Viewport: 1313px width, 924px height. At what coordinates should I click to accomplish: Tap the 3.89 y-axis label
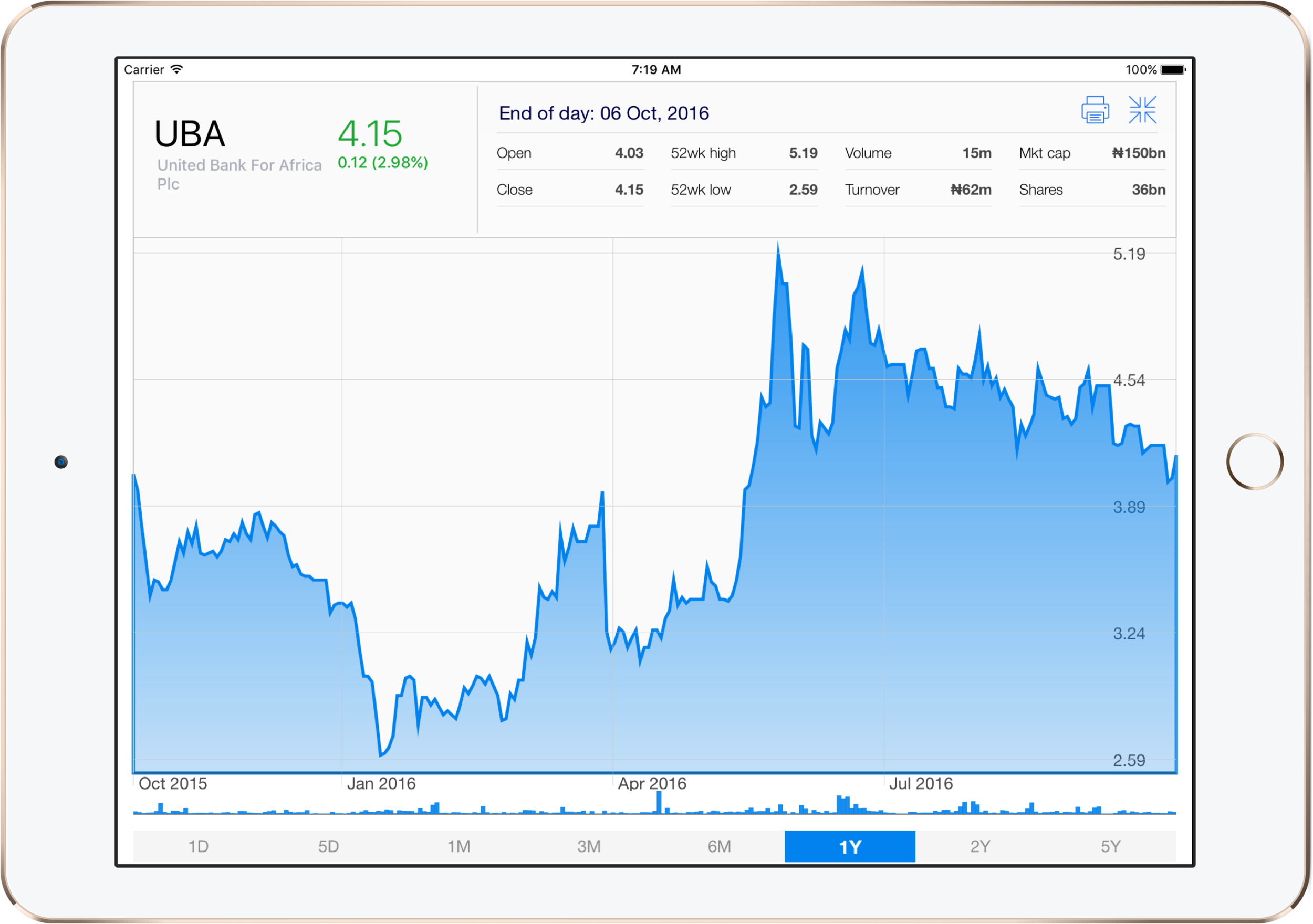coord(1129,508)
